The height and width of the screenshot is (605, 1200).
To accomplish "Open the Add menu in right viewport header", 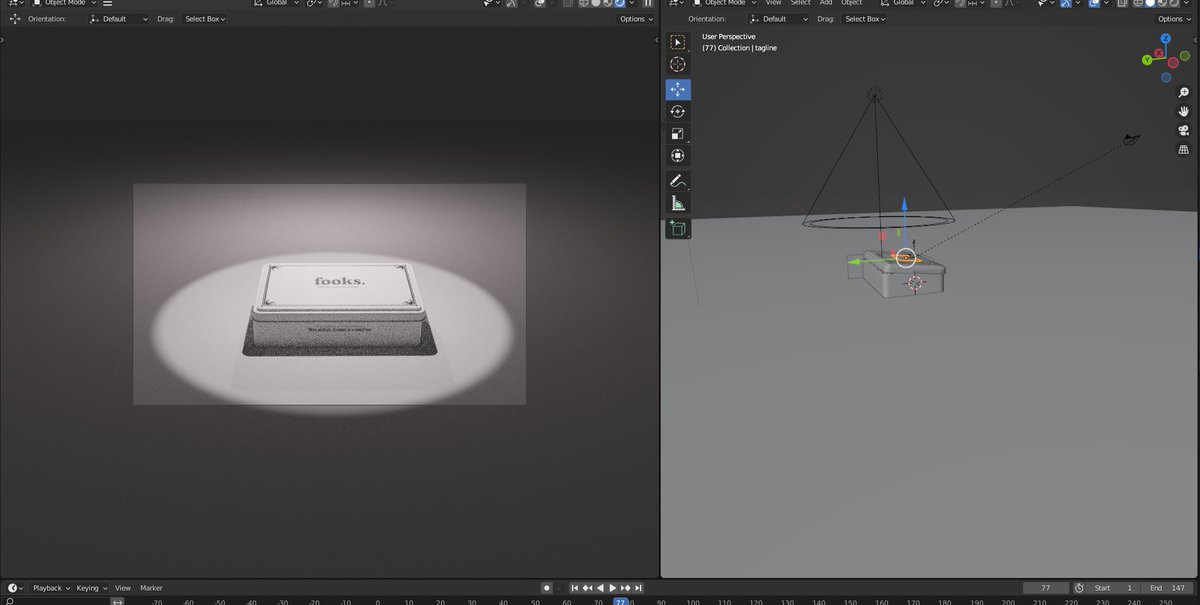I will click(826, 3).
